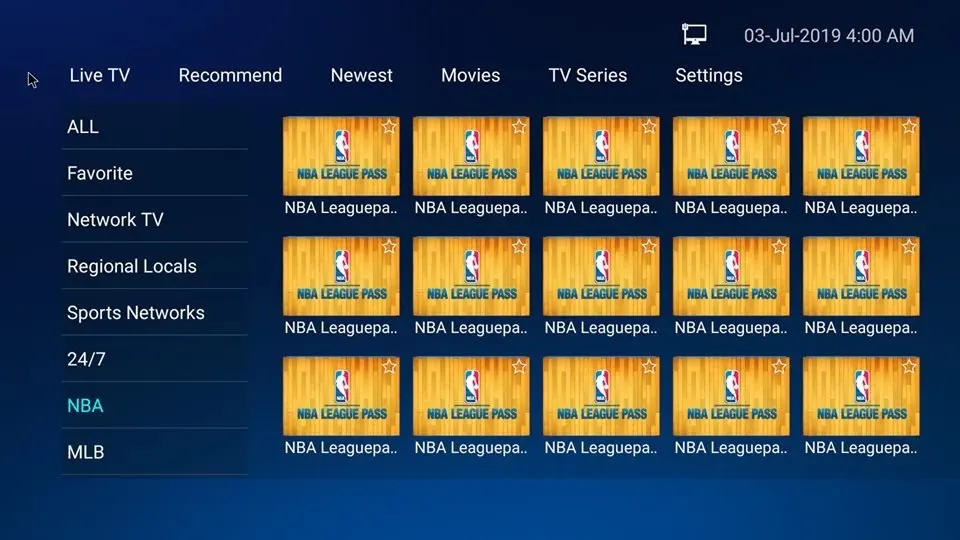Open the MLB category
The image size is (960, 540).
155,452
